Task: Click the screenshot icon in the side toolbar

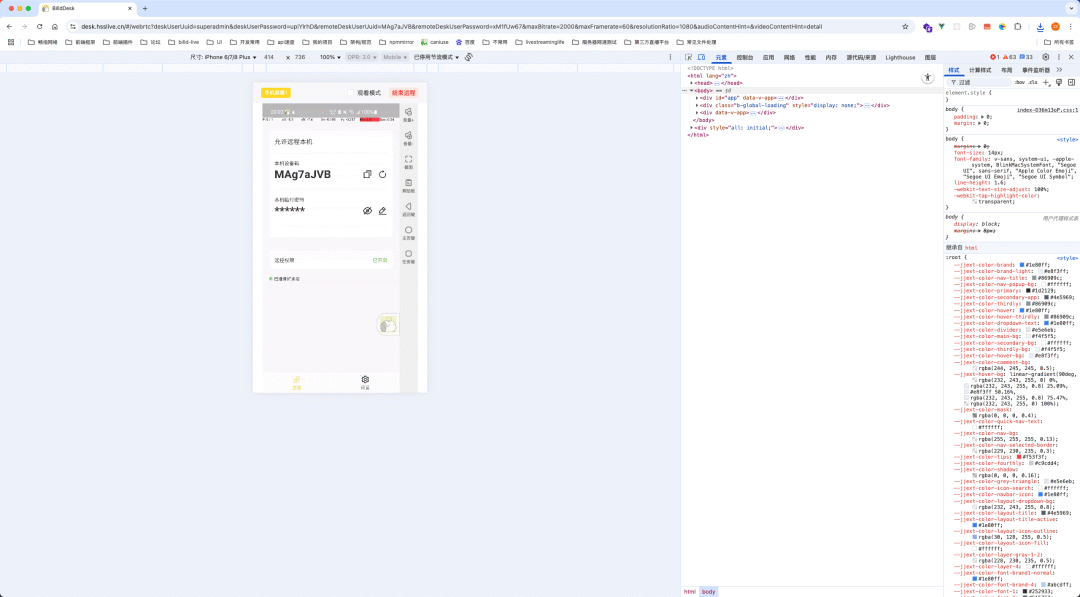Action: 408,160
